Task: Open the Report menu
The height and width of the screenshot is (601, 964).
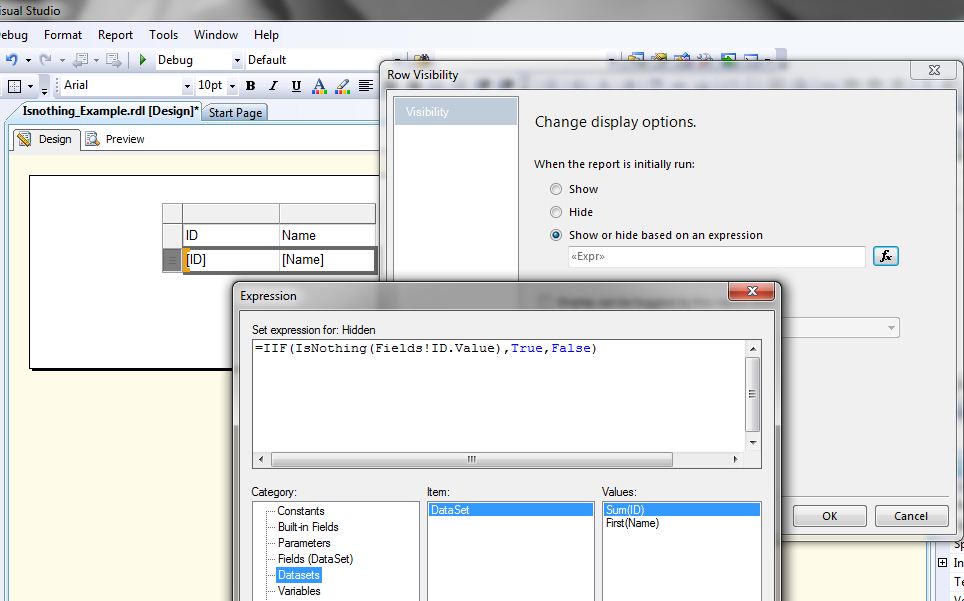Action: pos(115,34)
